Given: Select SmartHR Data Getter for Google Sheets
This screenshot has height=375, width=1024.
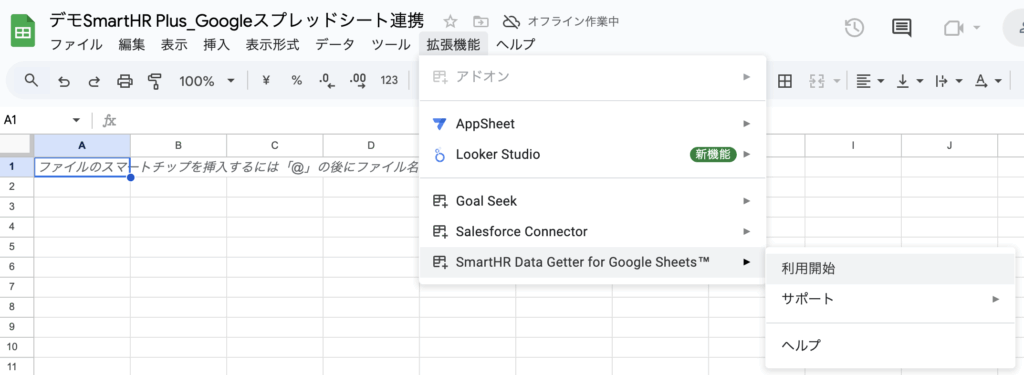Looking at the screenshot, I should 592,262.
